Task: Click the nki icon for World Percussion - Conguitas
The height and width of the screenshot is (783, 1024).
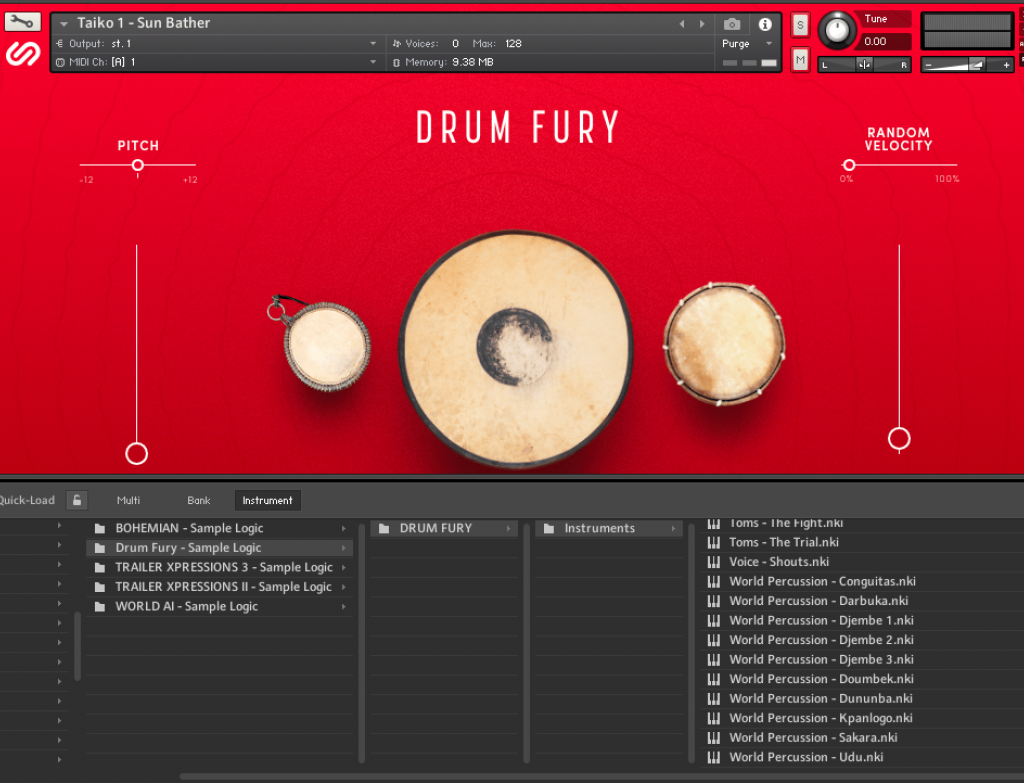Action: click(714, 581)
